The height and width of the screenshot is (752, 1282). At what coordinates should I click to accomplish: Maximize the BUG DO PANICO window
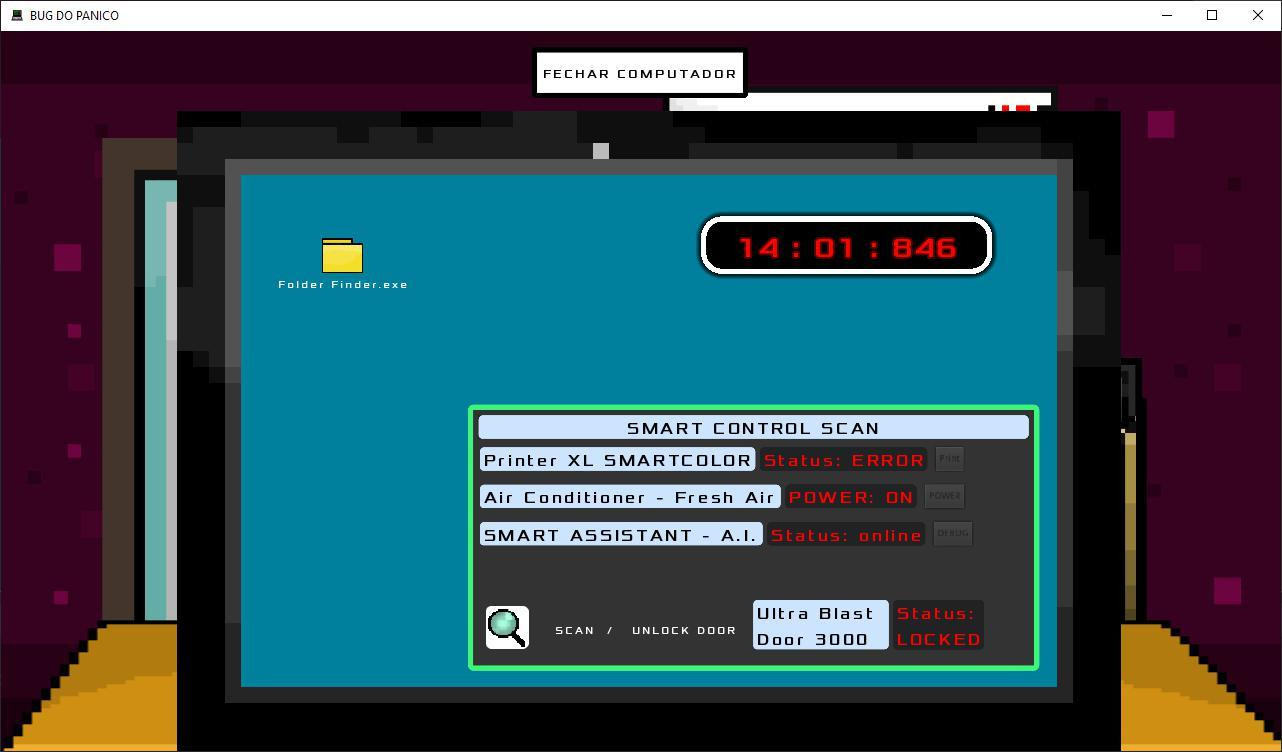1212,15
